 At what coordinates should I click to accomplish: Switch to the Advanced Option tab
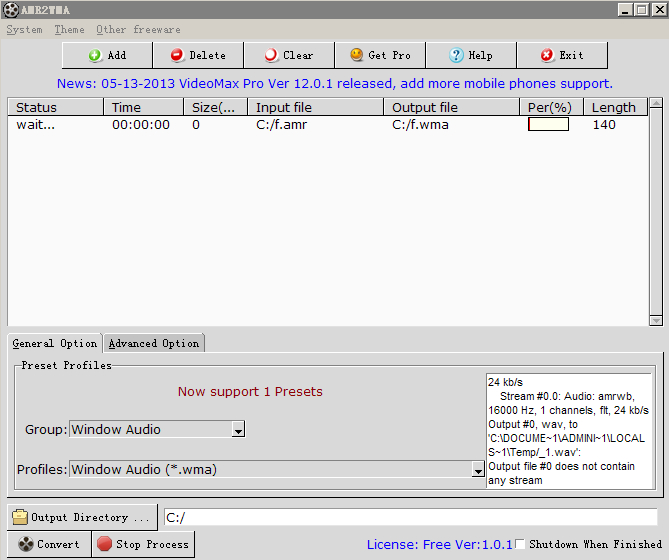pyautogui.click(x=154, y=343)
